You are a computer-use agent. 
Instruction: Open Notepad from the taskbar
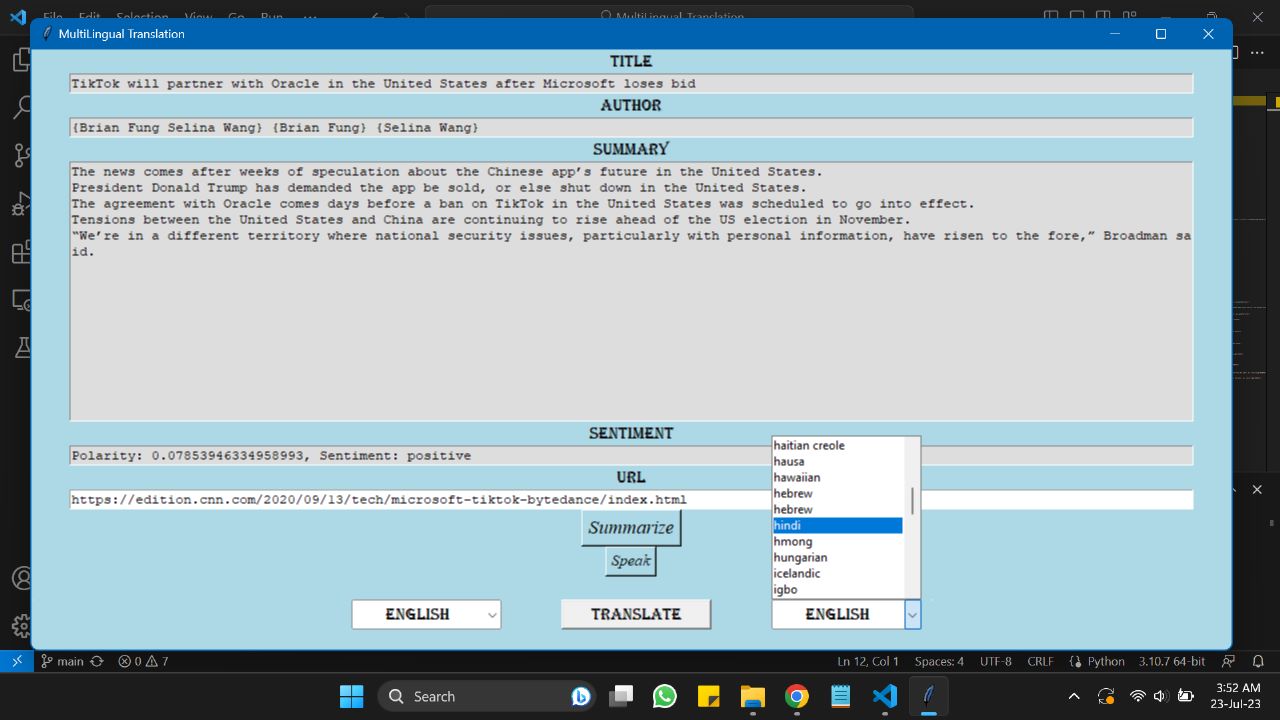pos(840,696)
